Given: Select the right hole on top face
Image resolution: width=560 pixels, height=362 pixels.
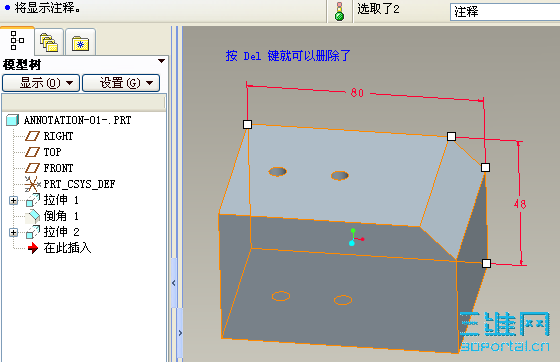Looking at the screenshot, I should click(x=340, y=176).
